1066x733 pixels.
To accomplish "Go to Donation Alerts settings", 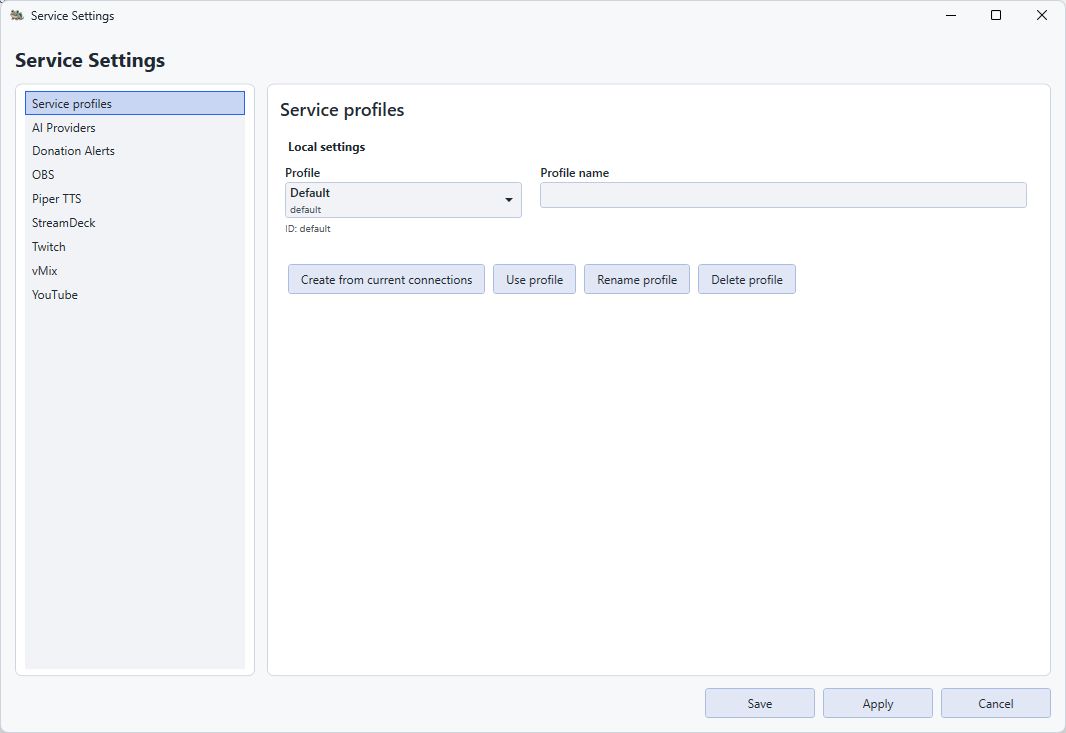I will [135, 151].
